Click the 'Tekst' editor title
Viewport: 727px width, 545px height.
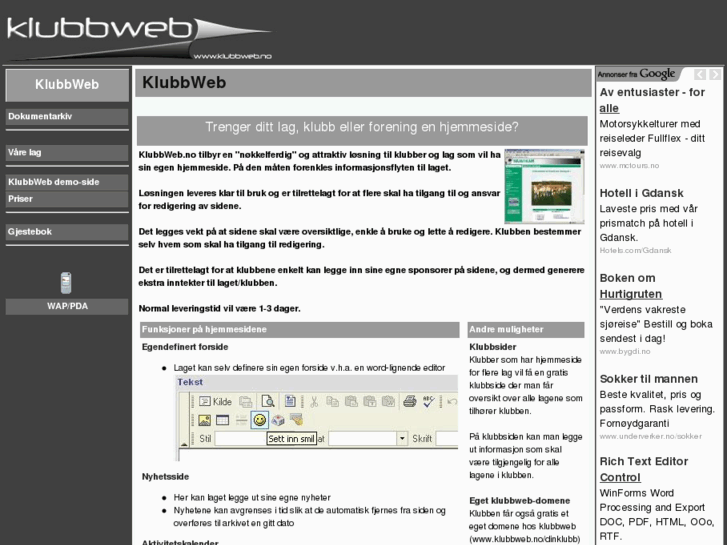[x=190, y=382]
